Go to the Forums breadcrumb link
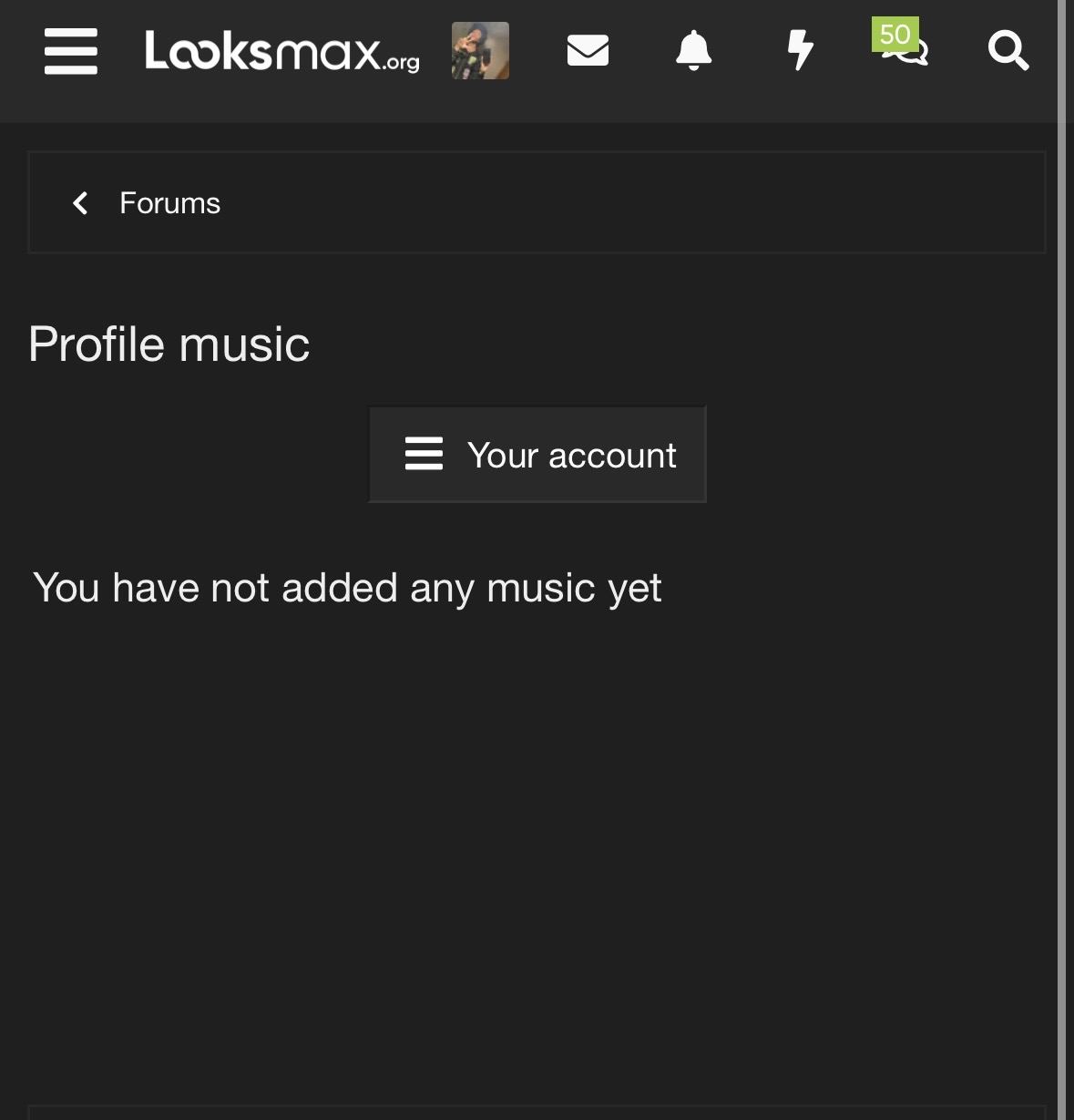Screen dimensions: 1074x1120 point(169,202)
